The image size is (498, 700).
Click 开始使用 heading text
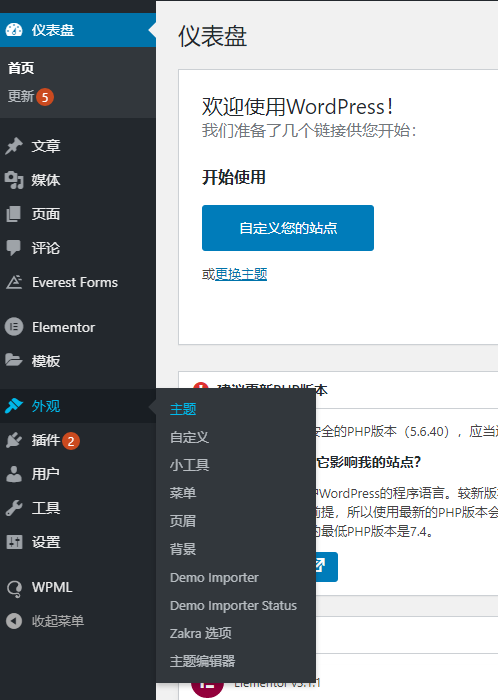tap(234, 177)
